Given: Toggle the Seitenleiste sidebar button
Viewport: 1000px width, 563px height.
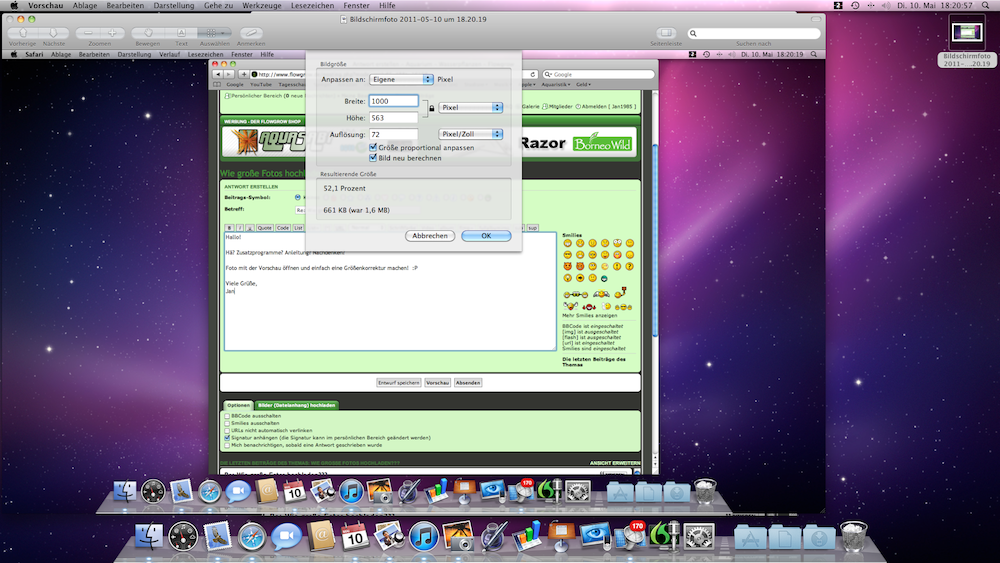Looking at the screenshot, I should [666, 33].
